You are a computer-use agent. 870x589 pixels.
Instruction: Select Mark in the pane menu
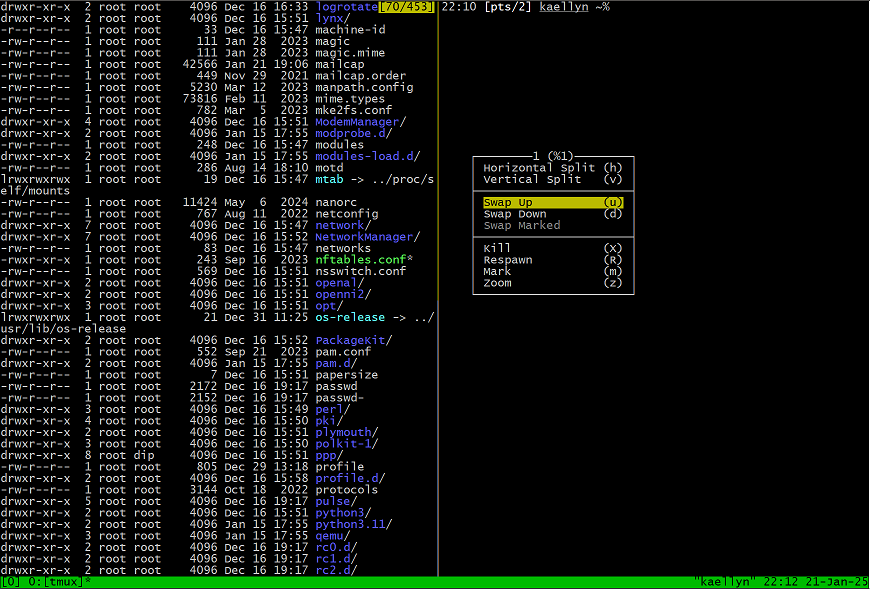tap(497, 271)
